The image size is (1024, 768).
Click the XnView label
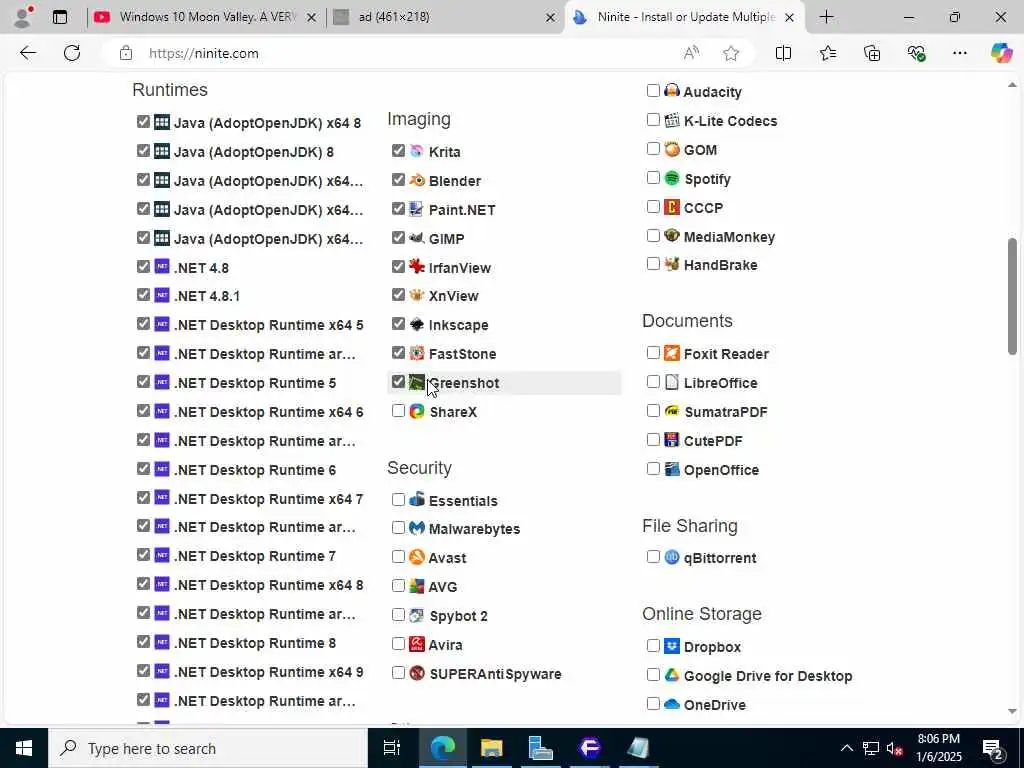point(454,296)
